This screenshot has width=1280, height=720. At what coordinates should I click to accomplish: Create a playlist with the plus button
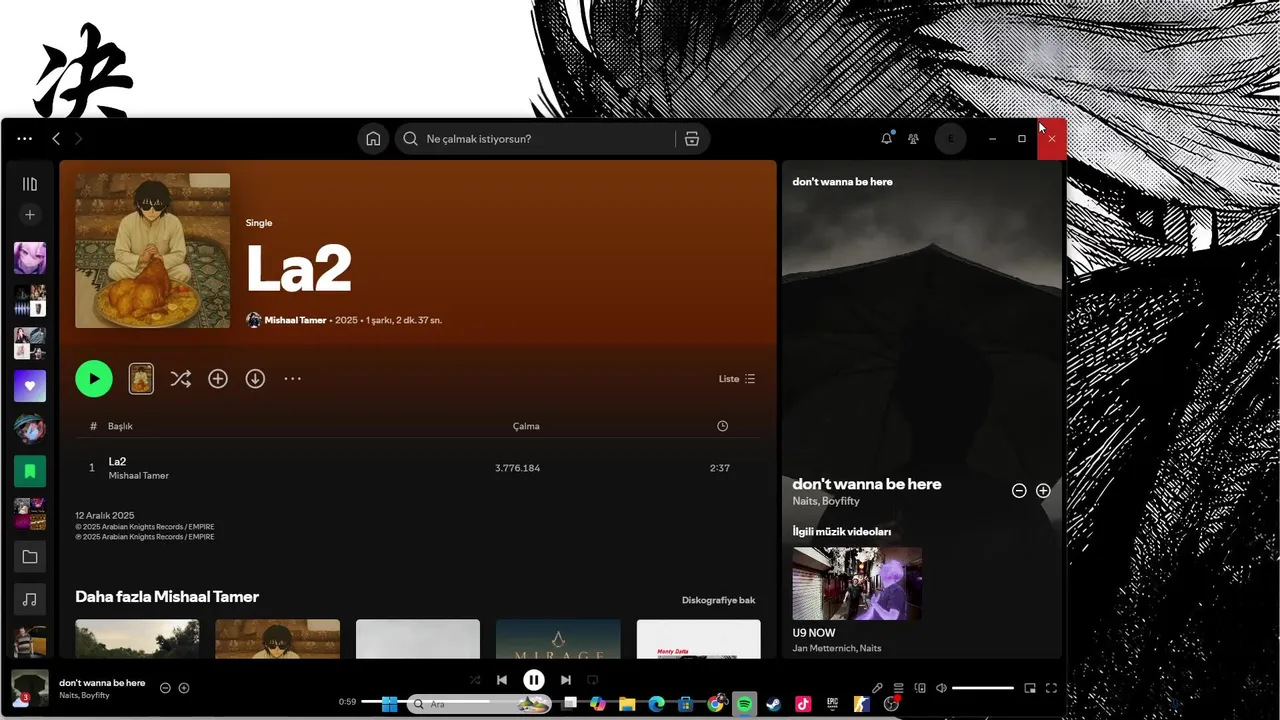pyautogui.click(x=30, y=215)
